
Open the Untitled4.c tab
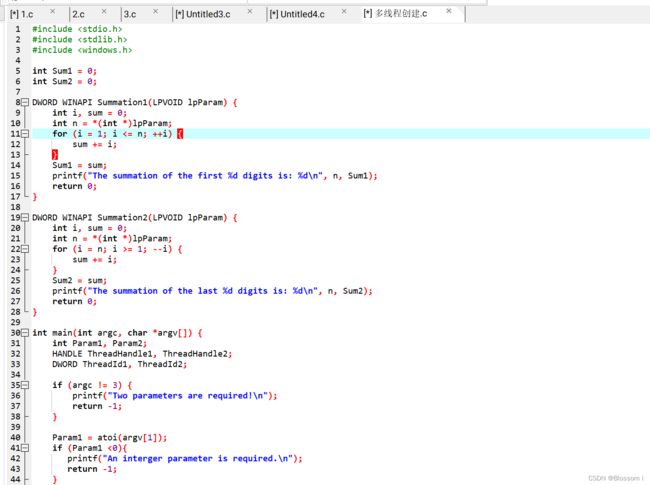click(x=297, y=14)
